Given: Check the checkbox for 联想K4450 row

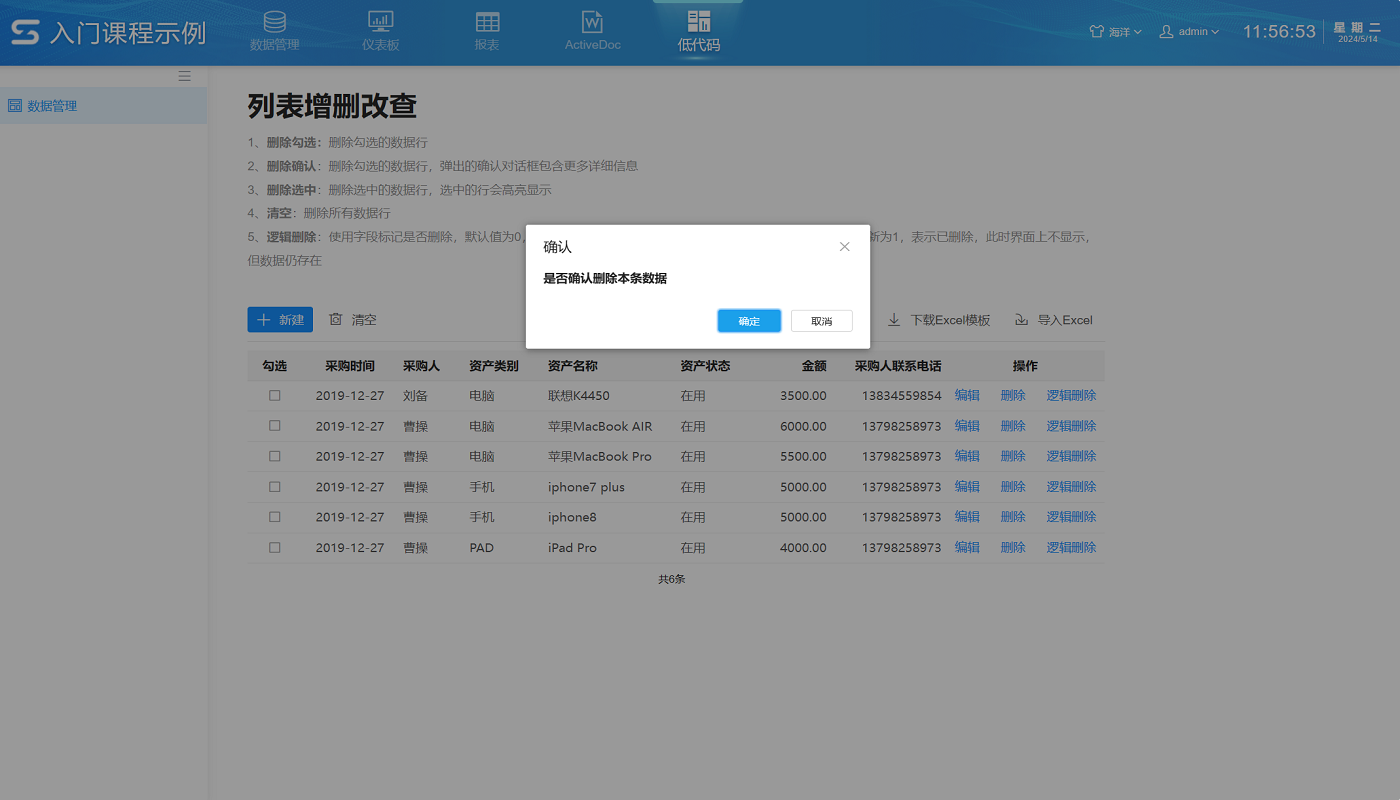Looking at the screenshot, I should (275, 396).
